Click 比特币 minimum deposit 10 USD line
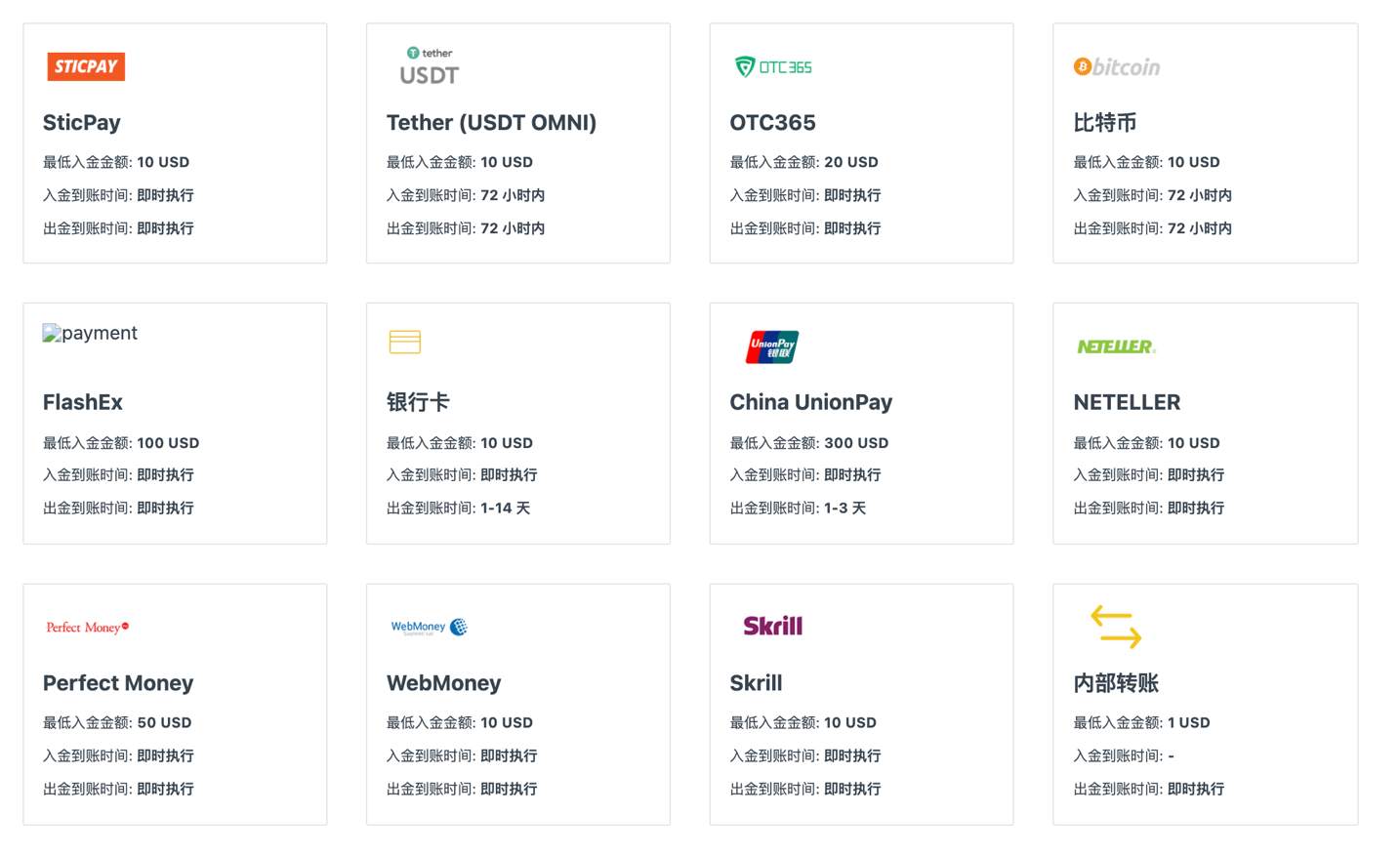Viewport: 1400px width, 855px height. (1146, 162)
